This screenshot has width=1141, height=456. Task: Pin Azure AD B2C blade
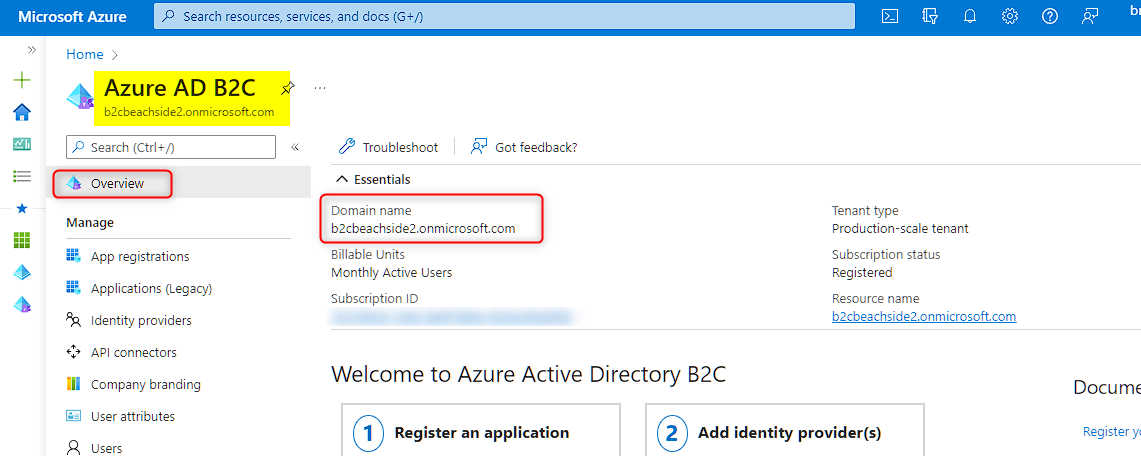(x=288, y=88)
